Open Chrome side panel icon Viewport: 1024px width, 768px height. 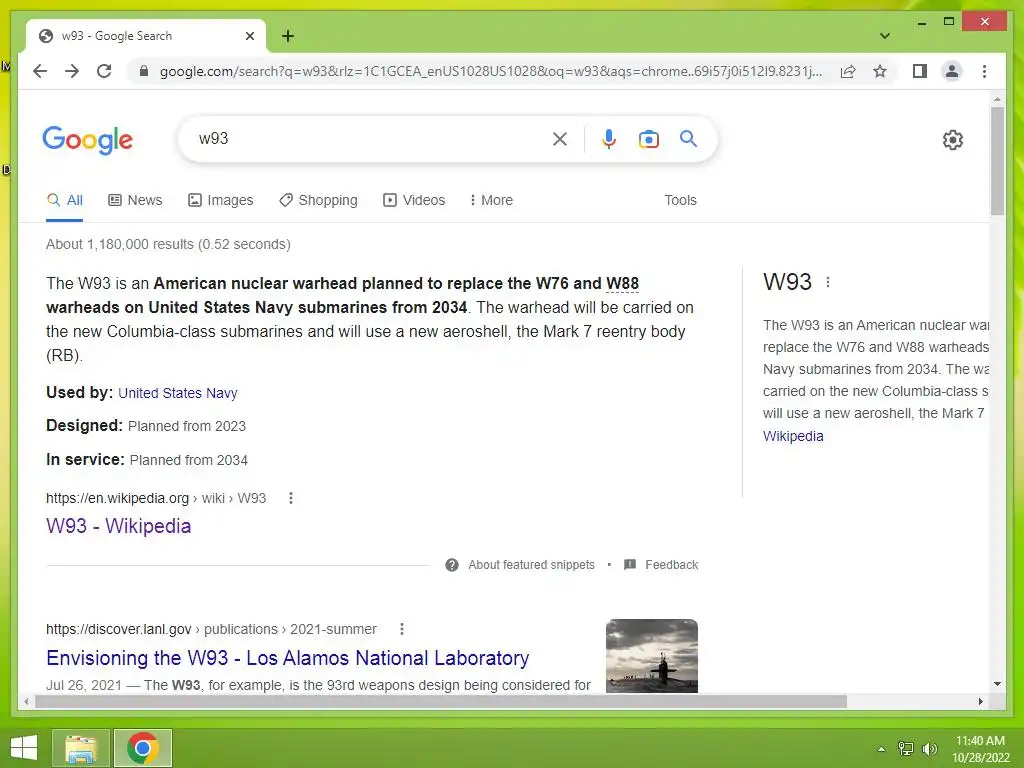point(920,71)
